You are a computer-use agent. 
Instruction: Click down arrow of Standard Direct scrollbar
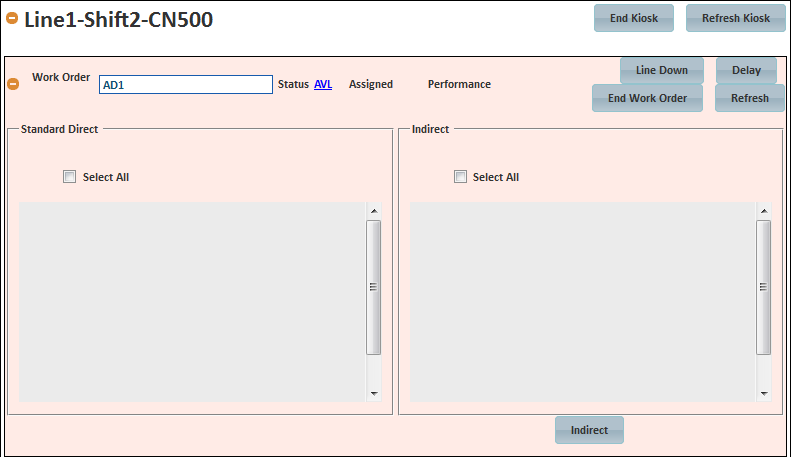coord(374,393)
